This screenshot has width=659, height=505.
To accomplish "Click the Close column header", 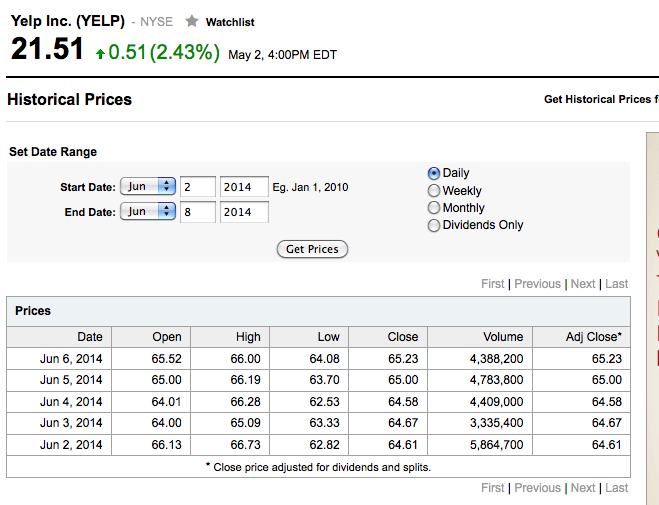I will point(388,337).
